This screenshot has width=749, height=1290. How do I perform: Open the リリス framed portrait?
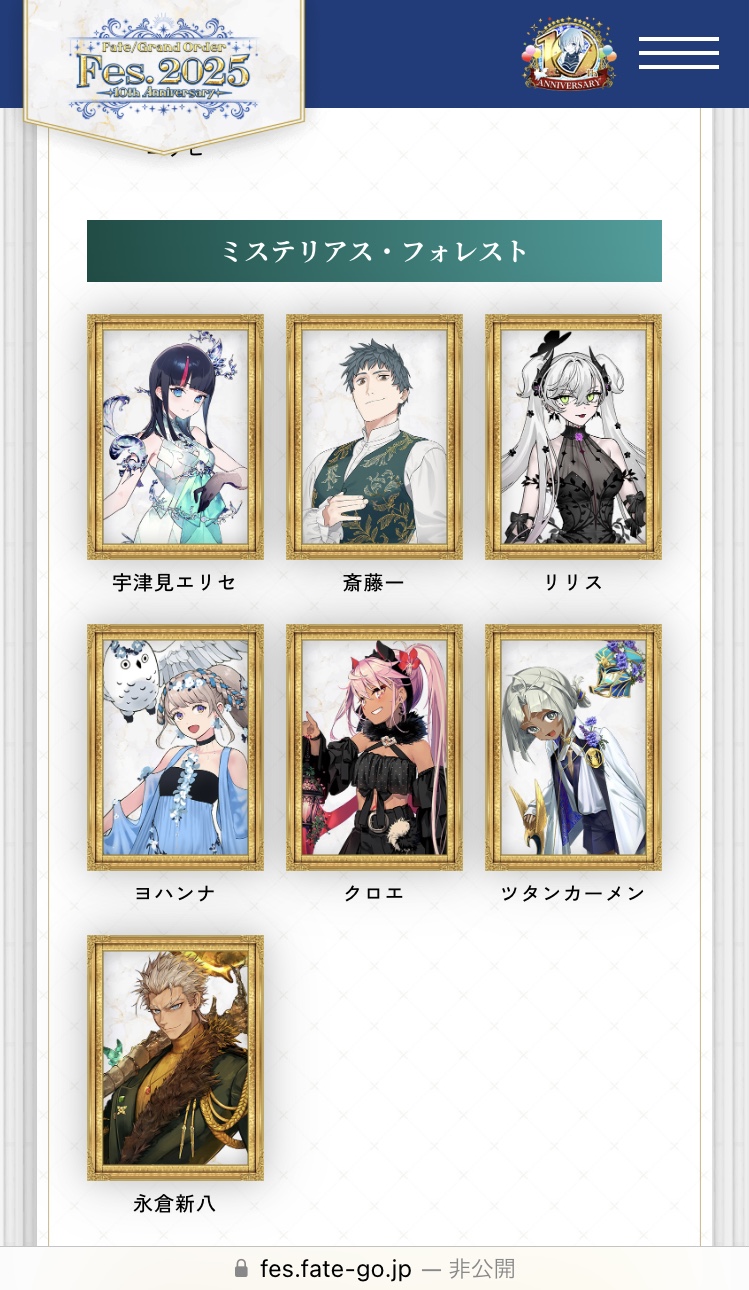(x=573, y=437)
